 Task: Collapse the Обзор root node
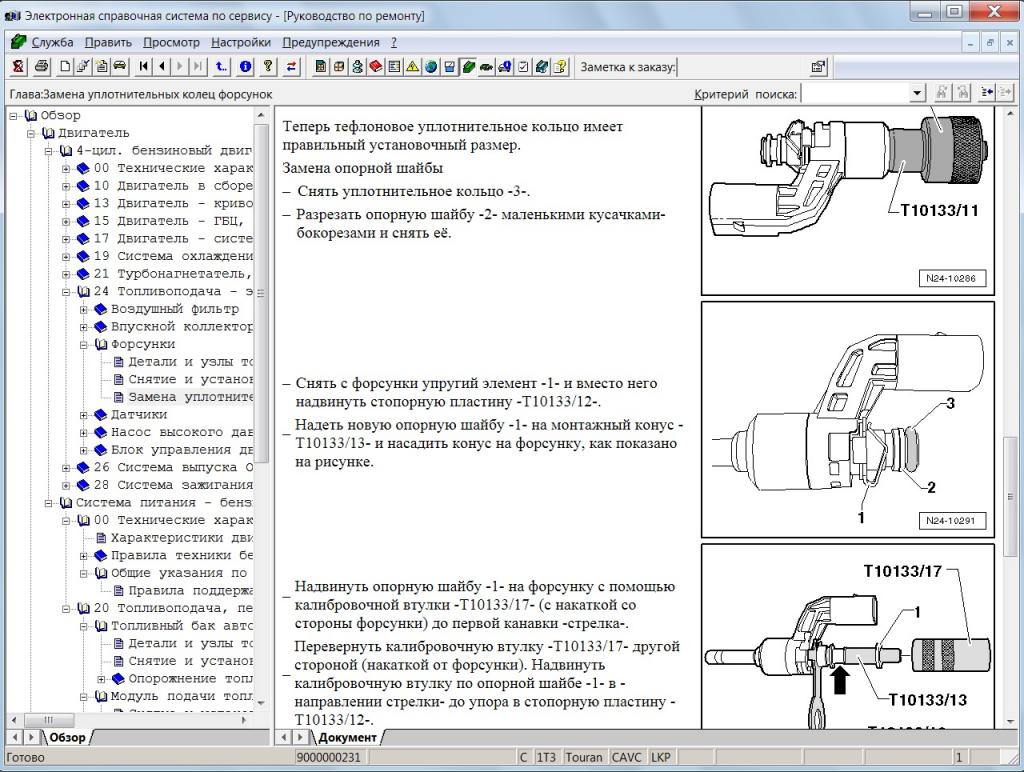coord(13,116)
